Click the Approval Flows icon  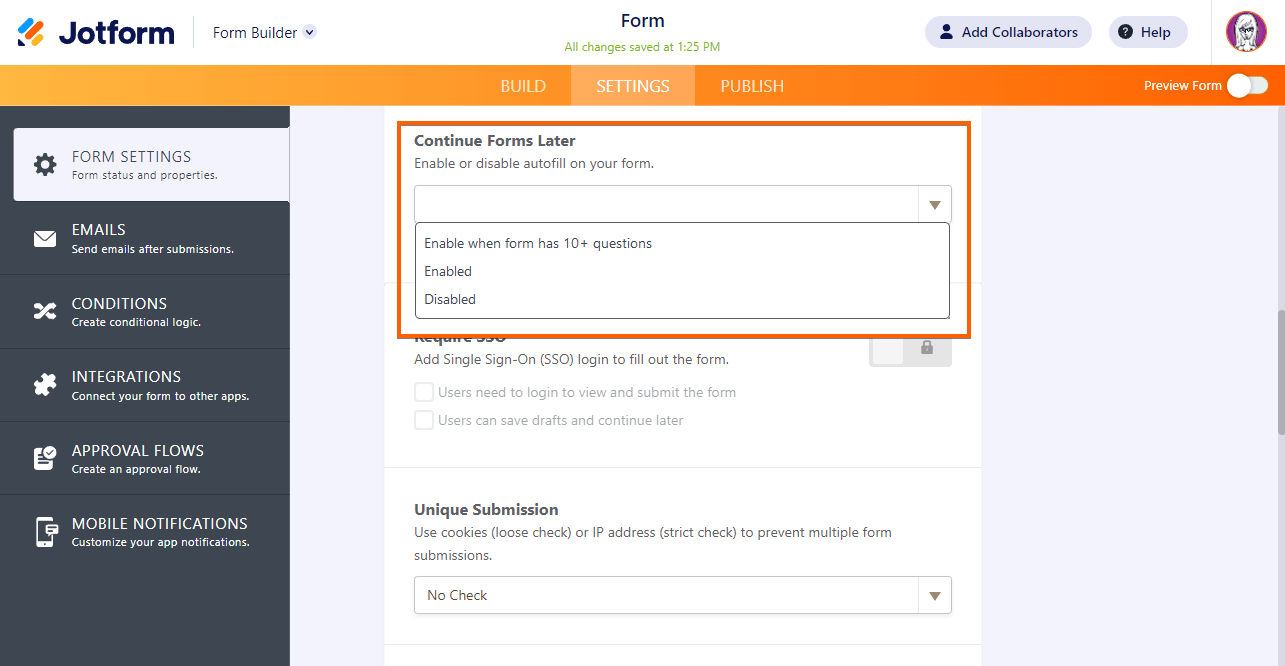[x=45, y=458]
